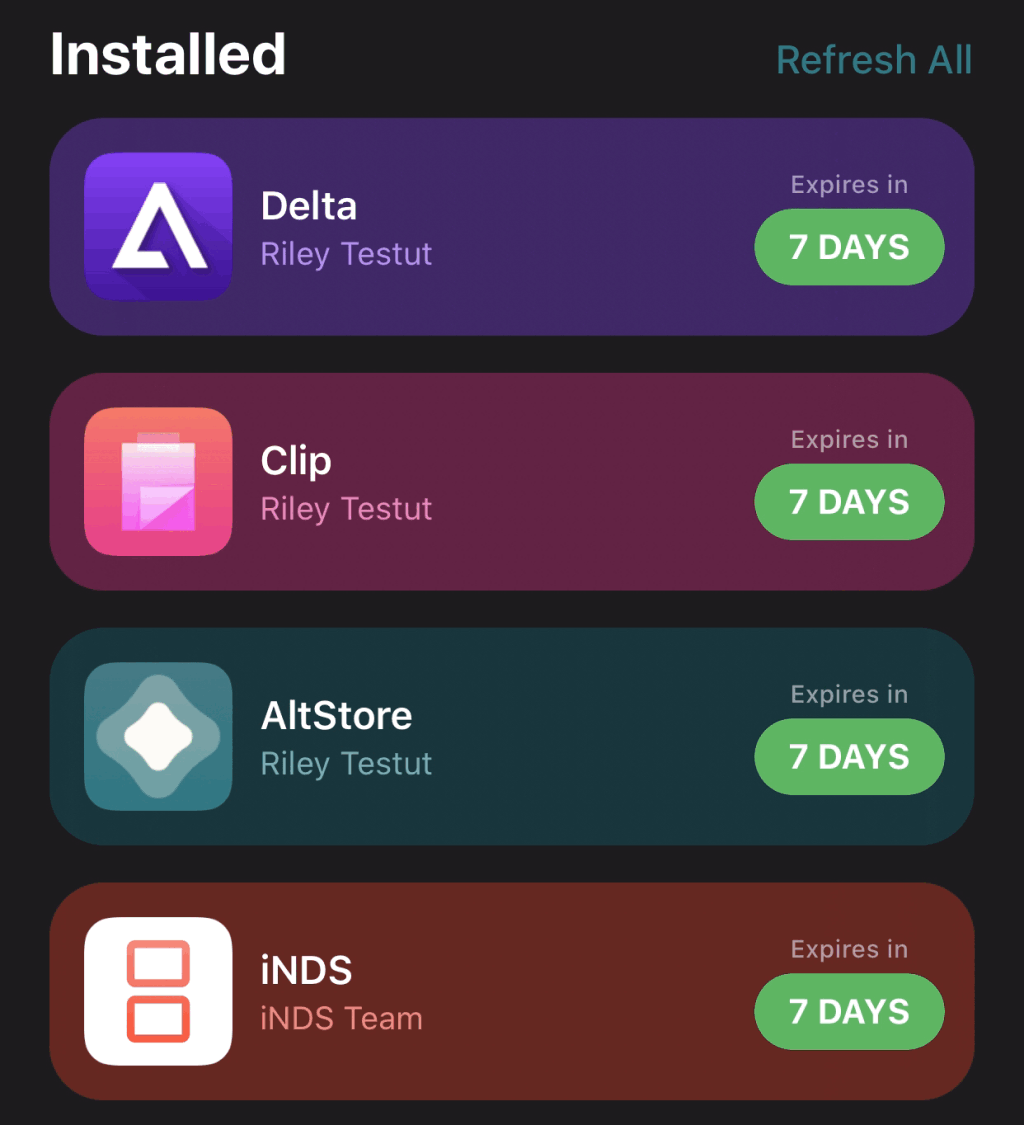Tap the iNDS dual-screen app icon
1024x1125 pixels.
coord(158,992)
